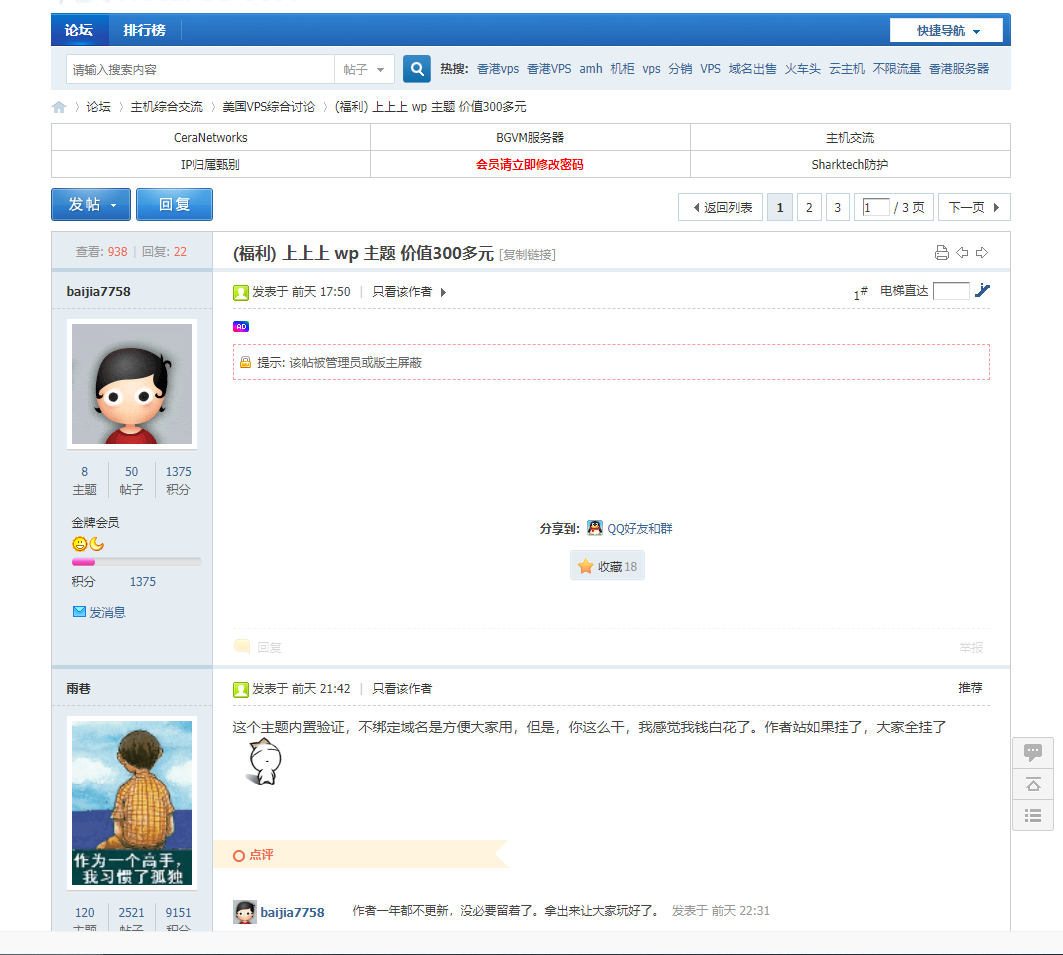This screenshot has height=955, width=1063.
Task: Click the printer icon beside thread title
Action: point(941,253)
